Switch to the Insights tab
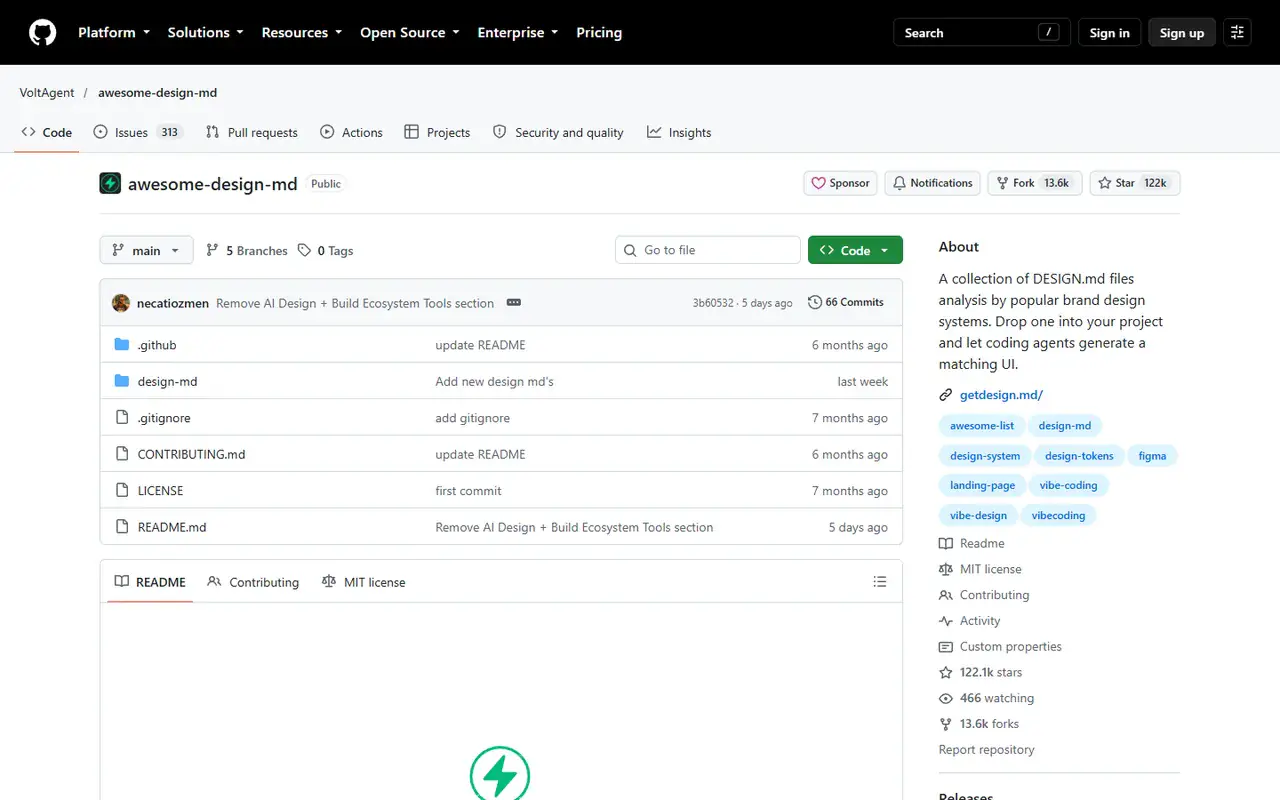The height and width of the screenshot is (800, 1280). pyautogui.click(x=679, y=132)
